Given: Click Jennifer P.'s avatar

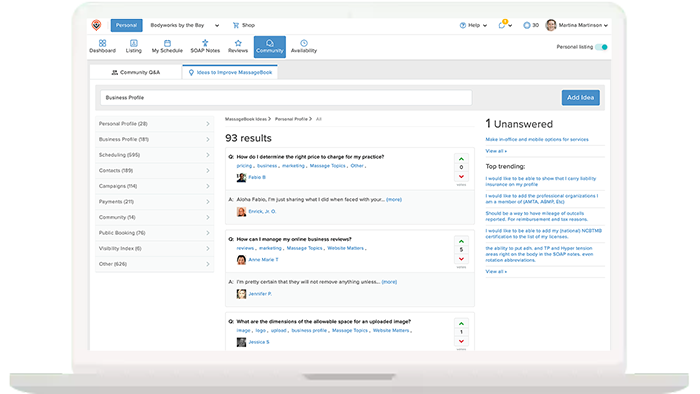Looking at the screenshot, I should (241, 294).
